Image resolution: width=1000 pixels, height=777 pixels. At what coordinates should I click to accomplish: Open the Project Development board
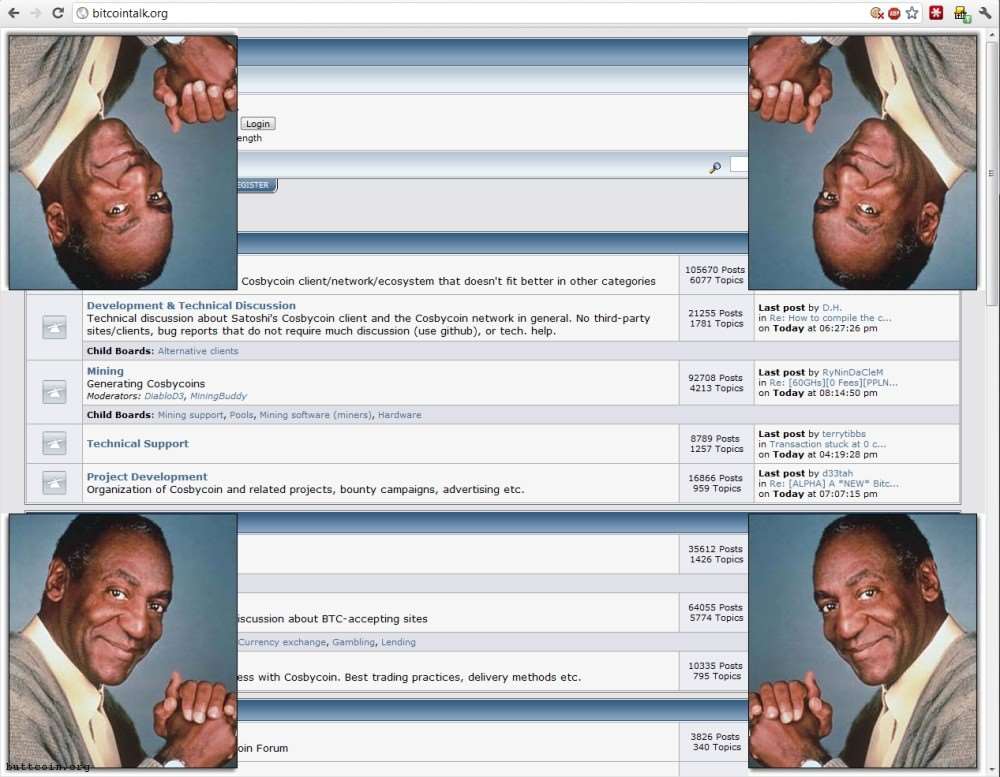(147, 477)
